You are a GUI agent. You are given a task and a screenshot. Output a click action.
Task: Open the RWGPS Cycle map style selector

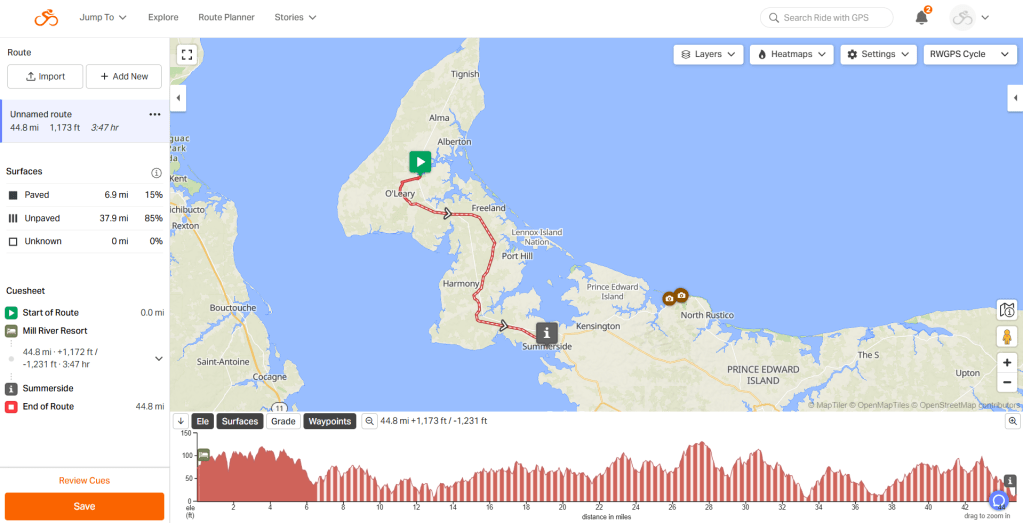tap(968, 54)
